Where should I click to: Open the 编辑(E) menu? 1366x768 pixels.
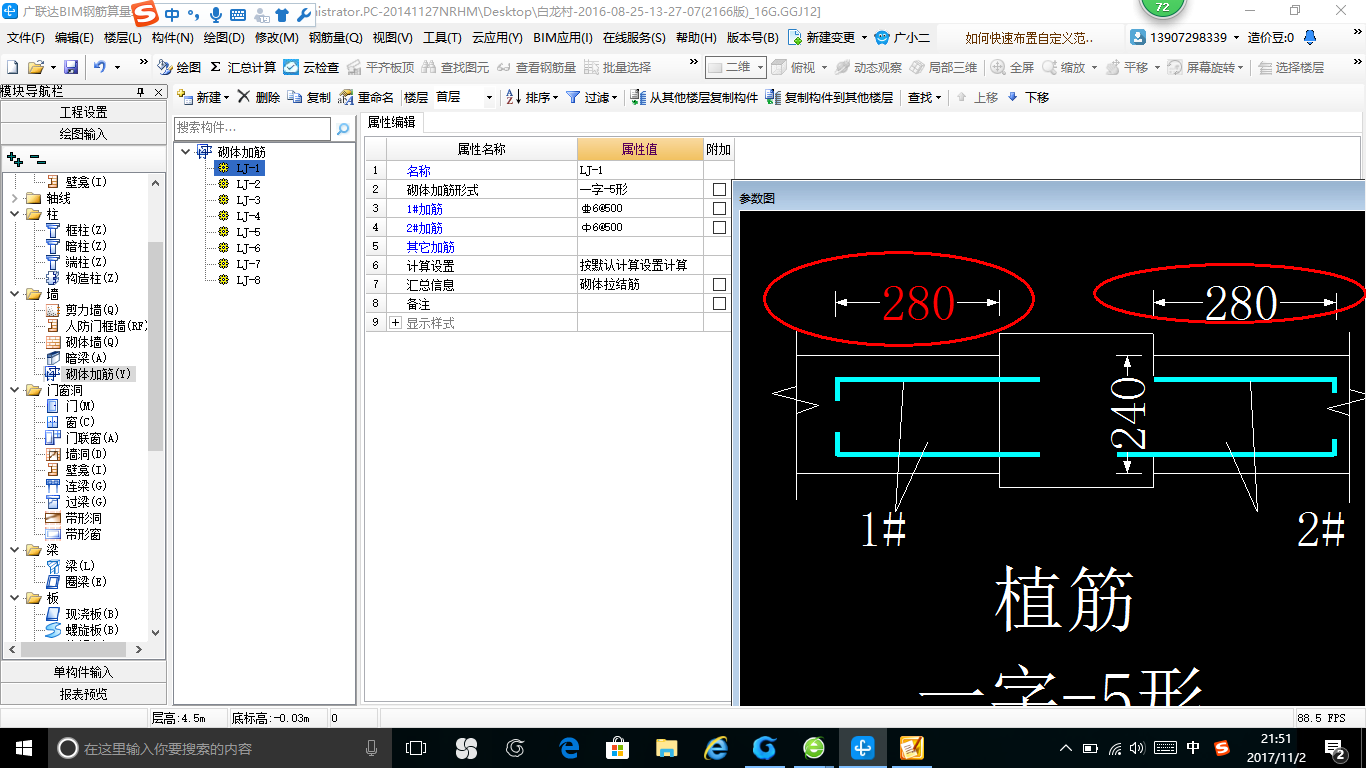(x=74, y=38)
